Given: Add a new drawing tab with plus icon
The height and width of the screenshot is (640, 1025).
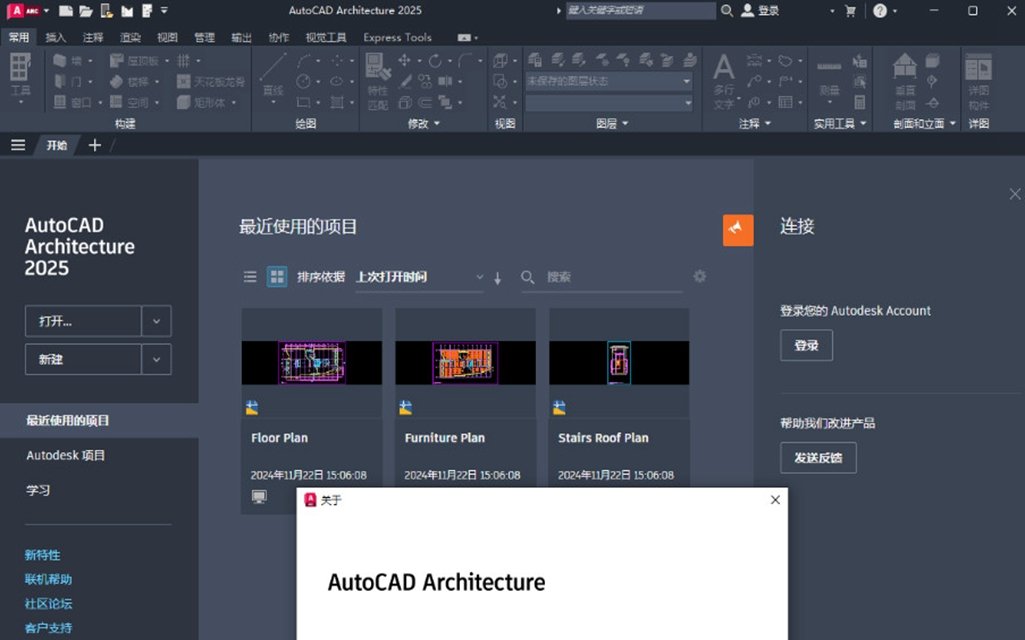Looking at the screenshot, I should point(95,145).
